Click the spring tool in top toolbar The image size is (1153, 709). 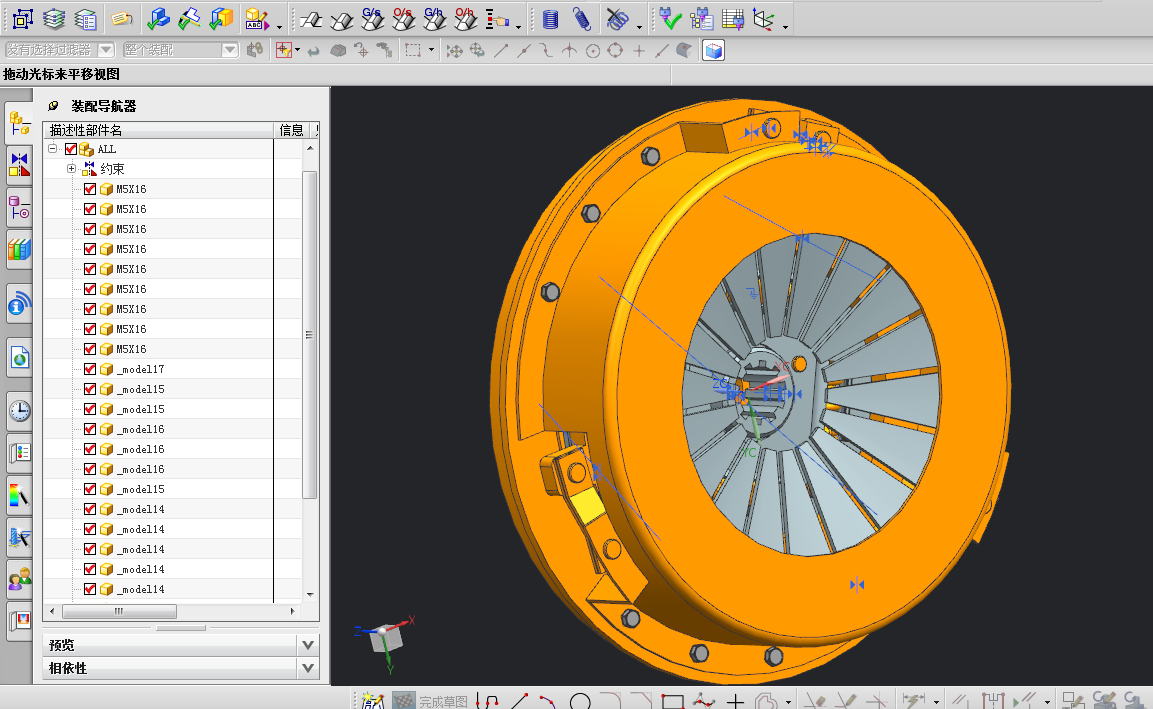581,18
